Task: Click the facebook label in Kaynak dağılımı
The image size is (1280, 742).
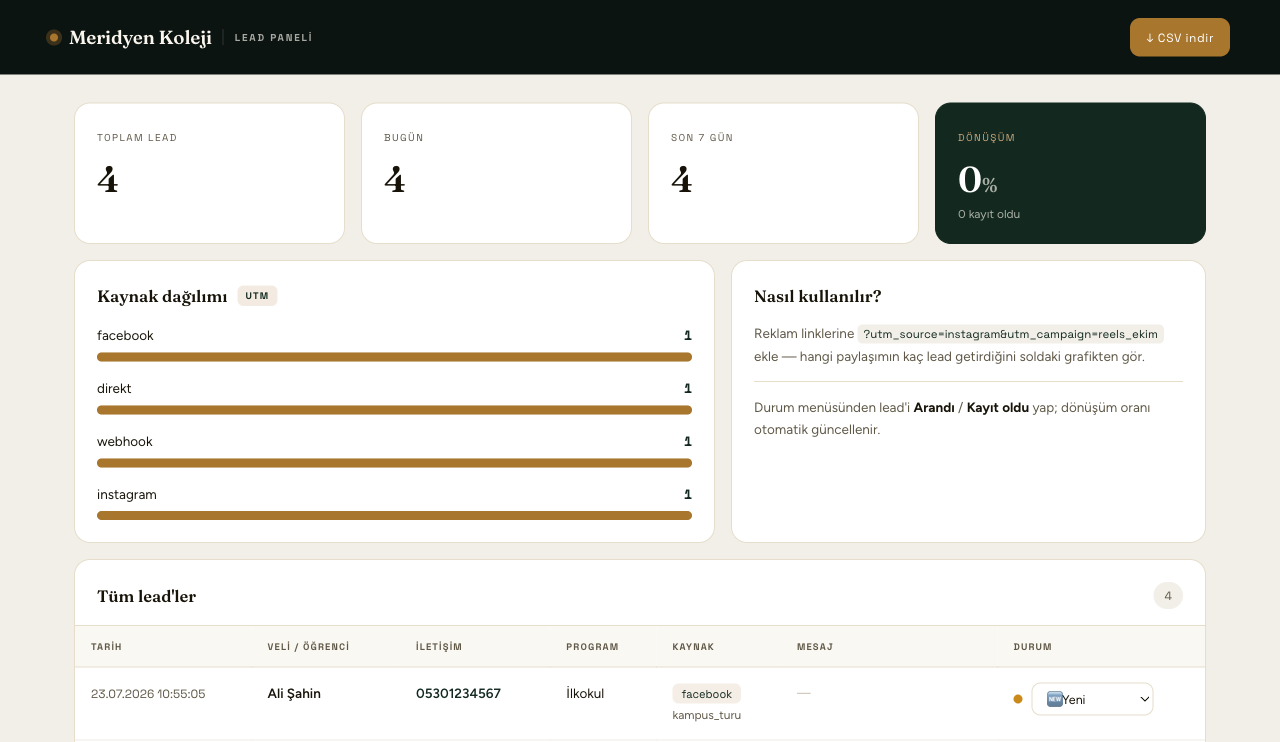Action: pos(125,336)
